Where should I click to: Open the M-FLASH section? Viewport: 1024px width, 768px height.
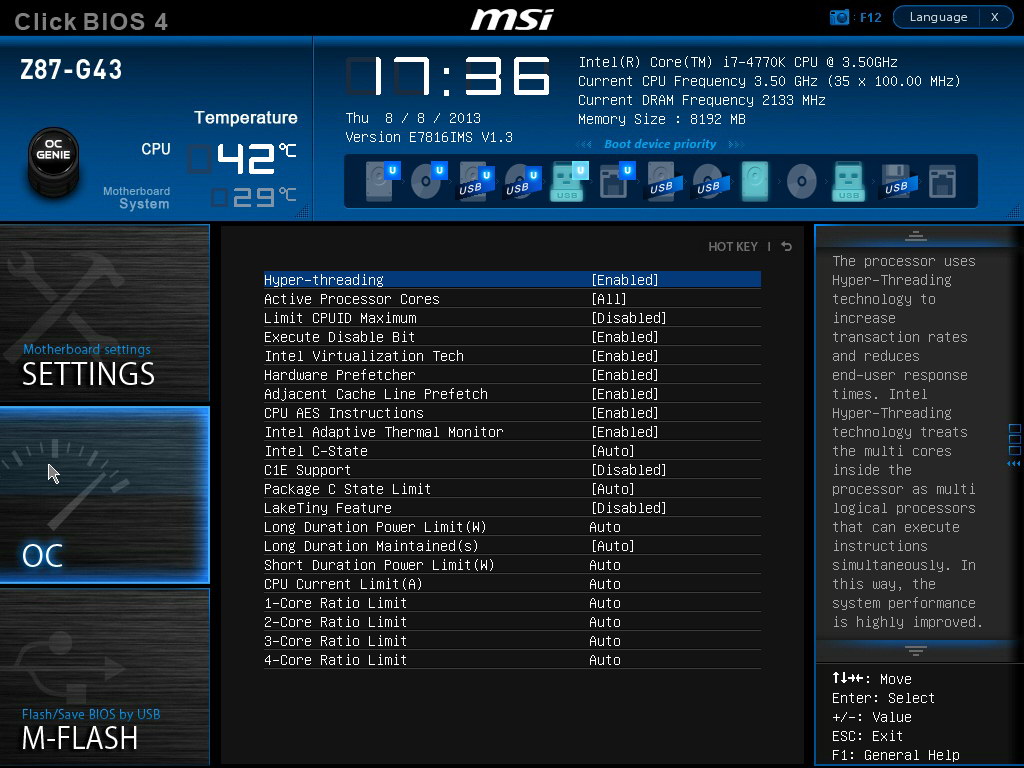(x=104, y=677)
